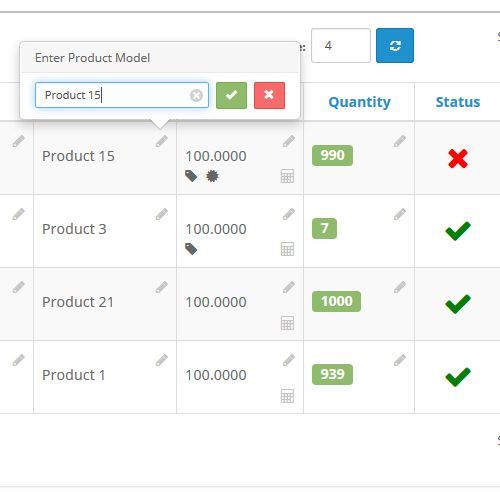
Task: Sort by Status column header
Action: point(458,102)
